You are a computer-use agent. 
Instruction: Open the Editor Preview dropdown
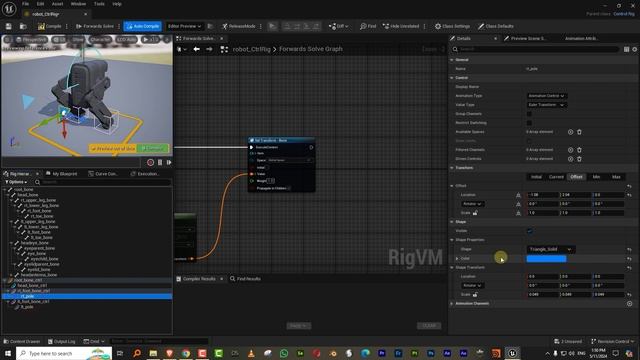pos(184,26)
